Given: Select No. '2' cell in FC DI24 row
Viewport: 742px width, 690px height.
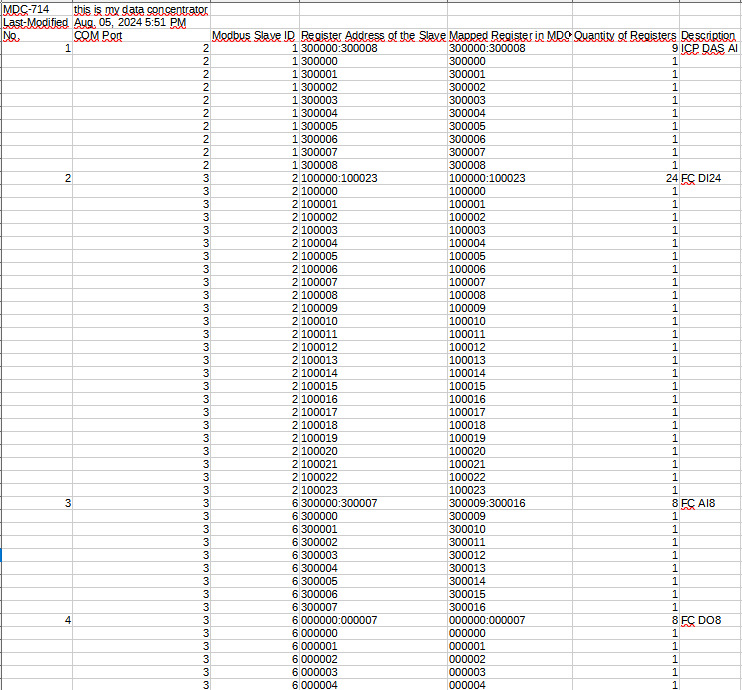Looking at the screenshot, I should pyautogui.click(x=37, y=178).
